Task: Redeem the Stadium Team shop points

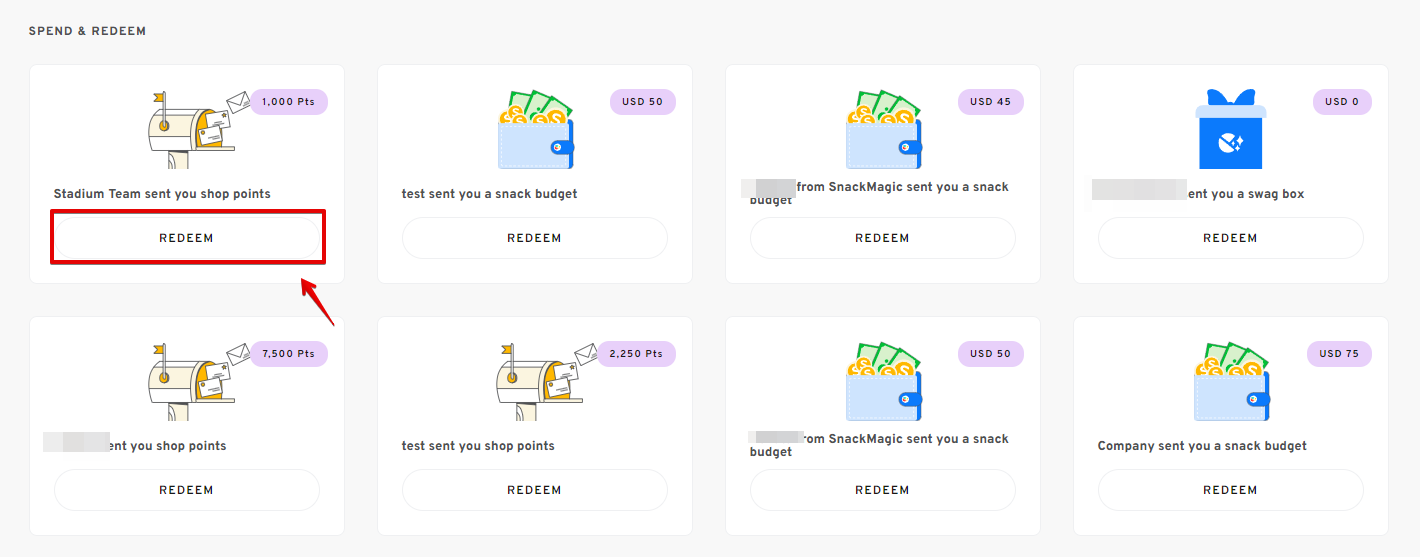Action: tap(186, 238)
